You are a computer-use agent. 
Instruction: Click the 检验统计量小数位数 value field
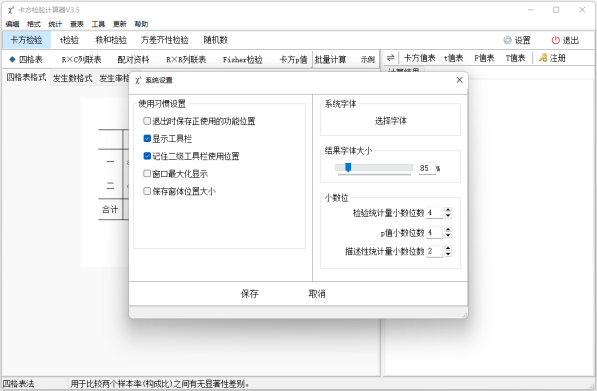pos(434,213)
